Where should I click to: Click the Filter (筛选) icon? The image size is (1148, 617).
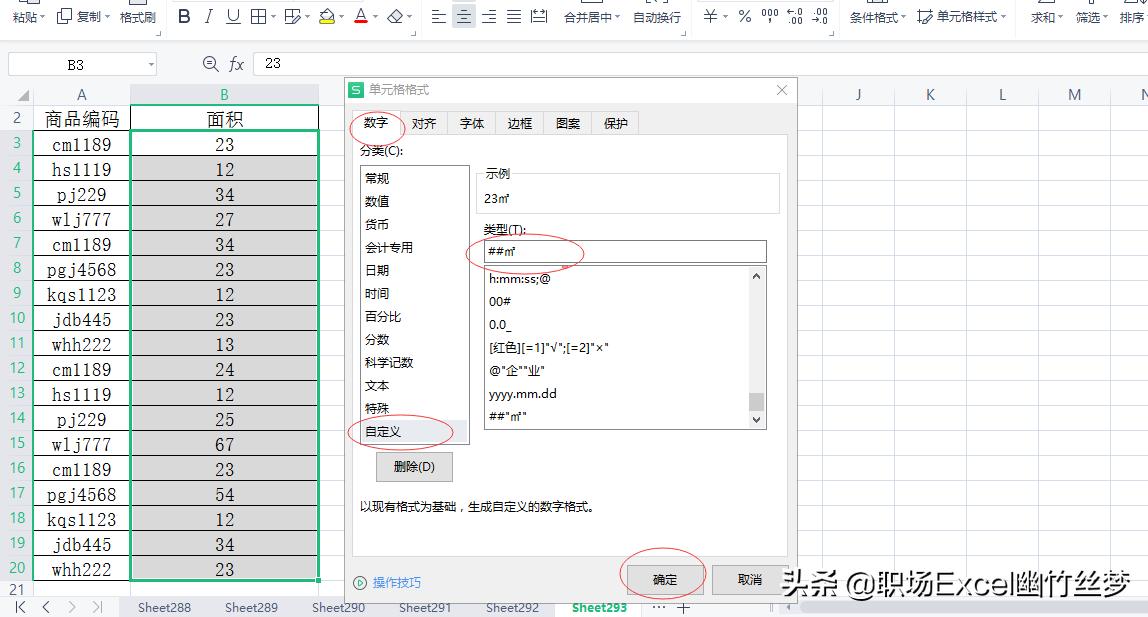tap(1090, 17)
